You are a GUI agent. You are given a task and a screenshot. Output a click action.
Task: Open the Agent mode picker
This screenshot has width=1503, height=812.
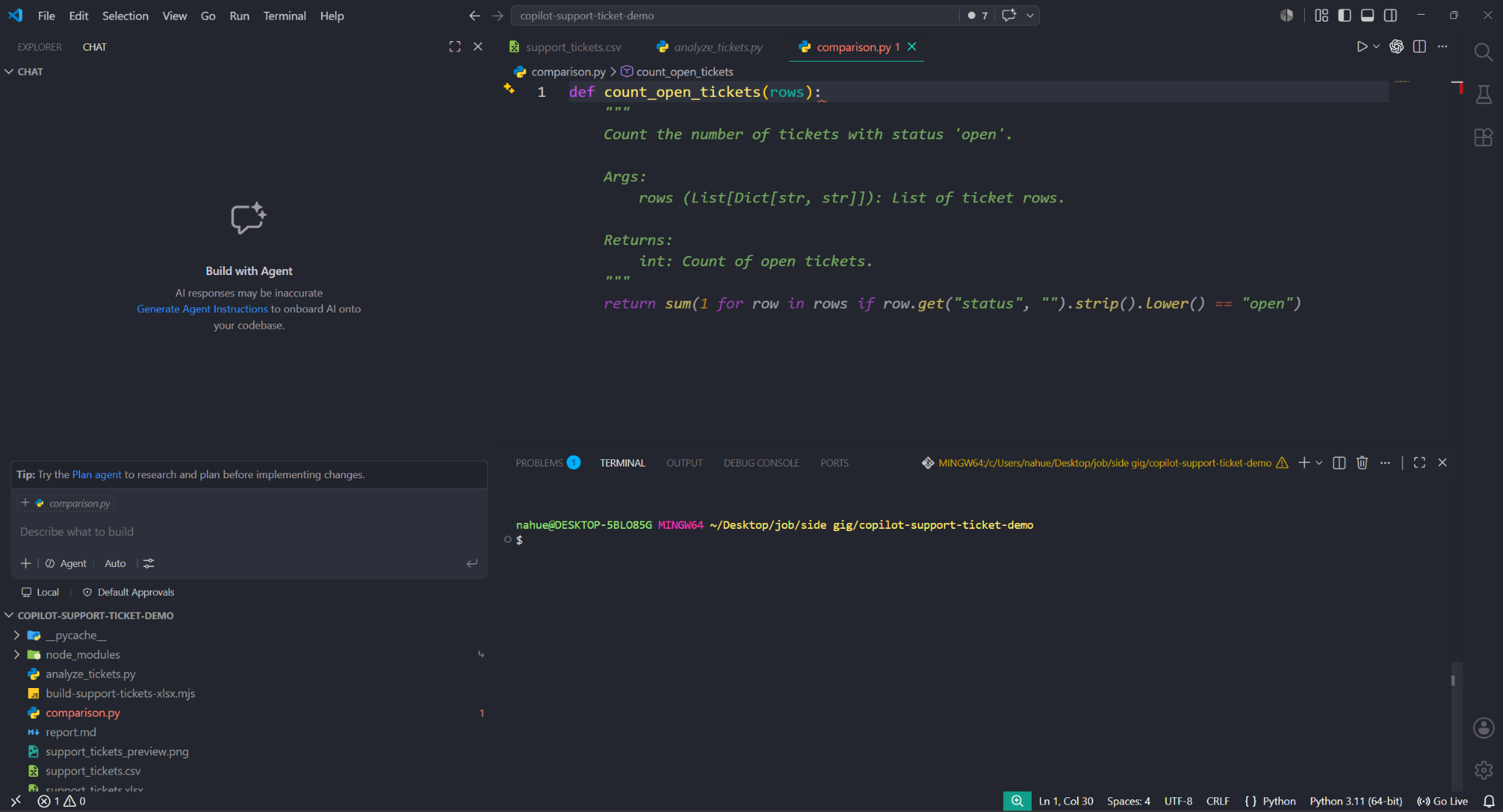pyautogui.click(x=66, y=563)
